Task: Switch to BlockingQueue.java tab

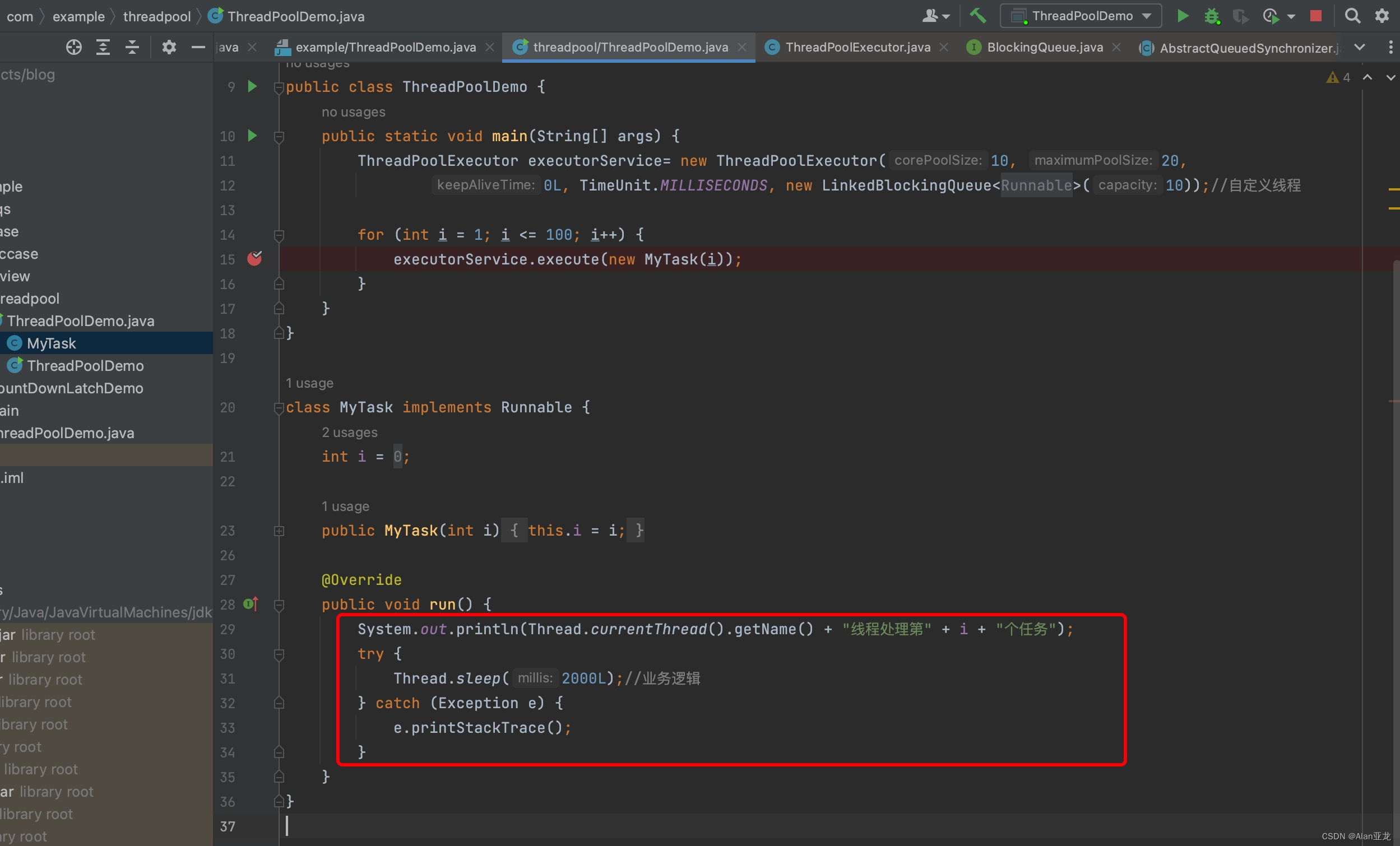Action: [x=1044, y=47]
